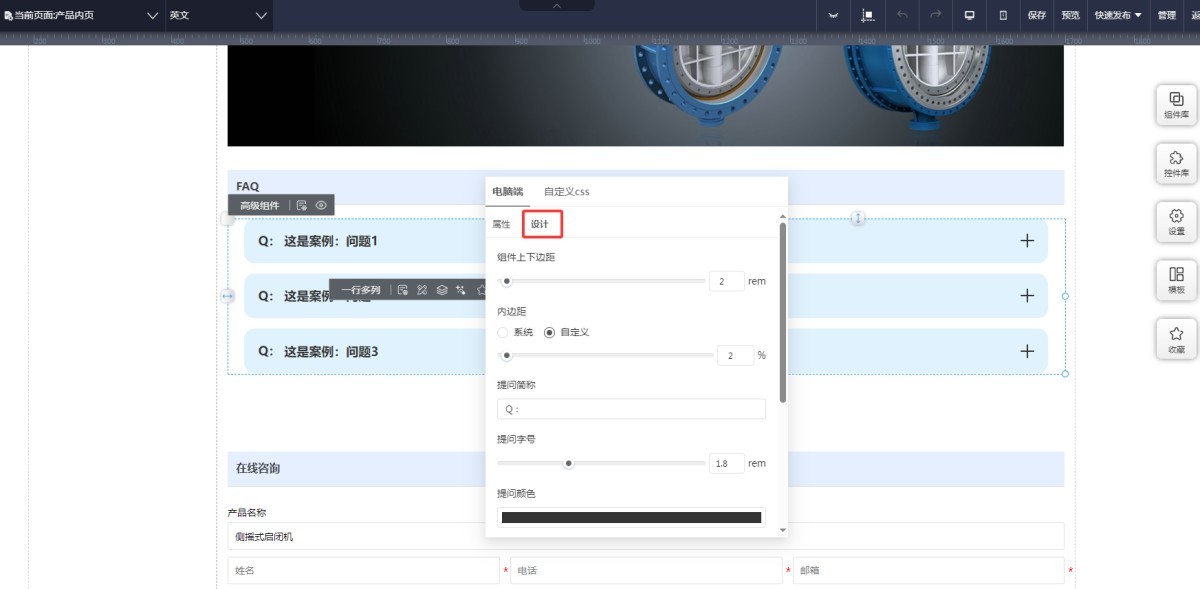Click settings icon in 高级组件 toolbar
Image resolution: width=1200 pixels, height=589 pixels.
302,205
